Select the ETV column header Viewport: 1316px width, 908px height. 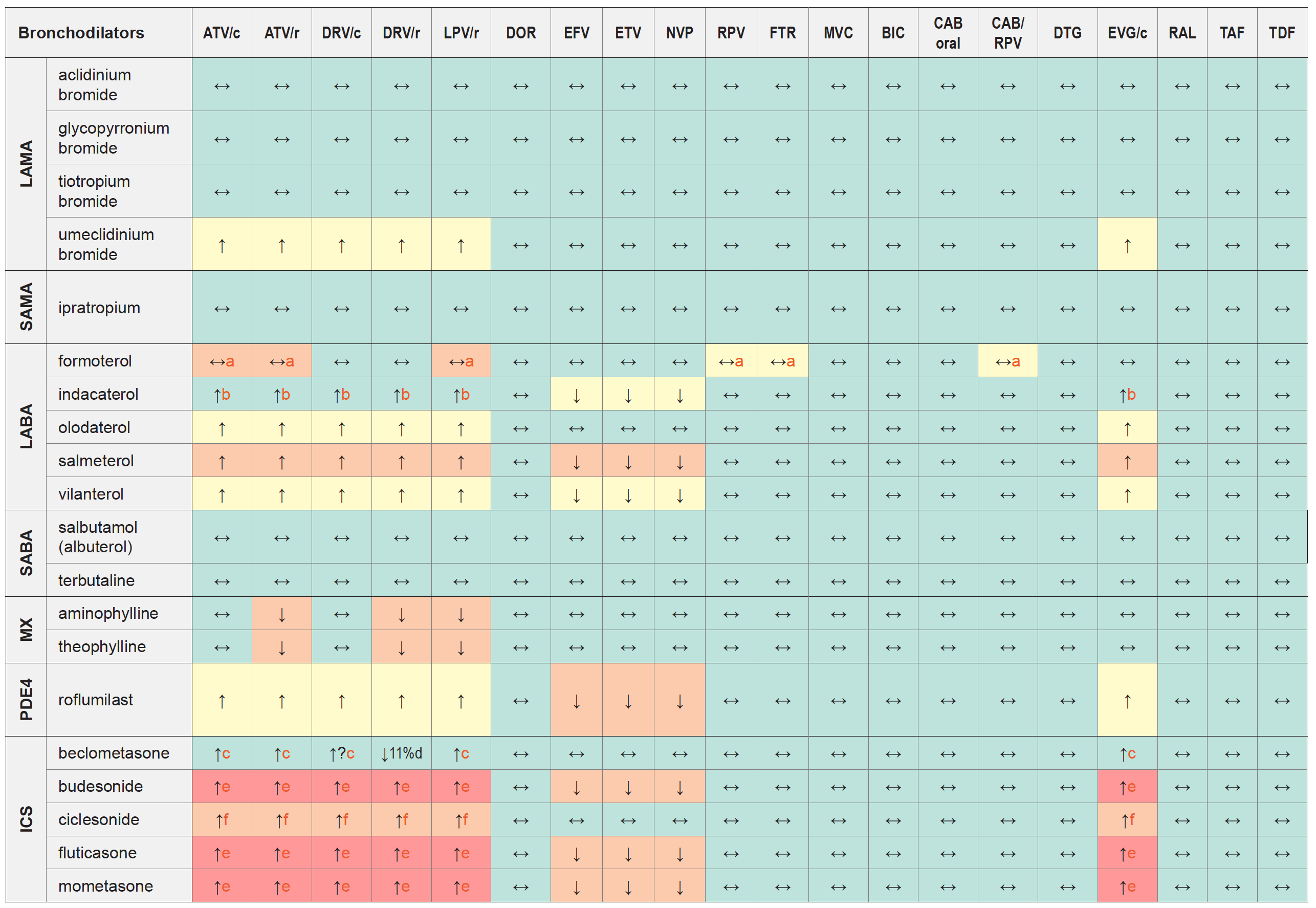628,33
